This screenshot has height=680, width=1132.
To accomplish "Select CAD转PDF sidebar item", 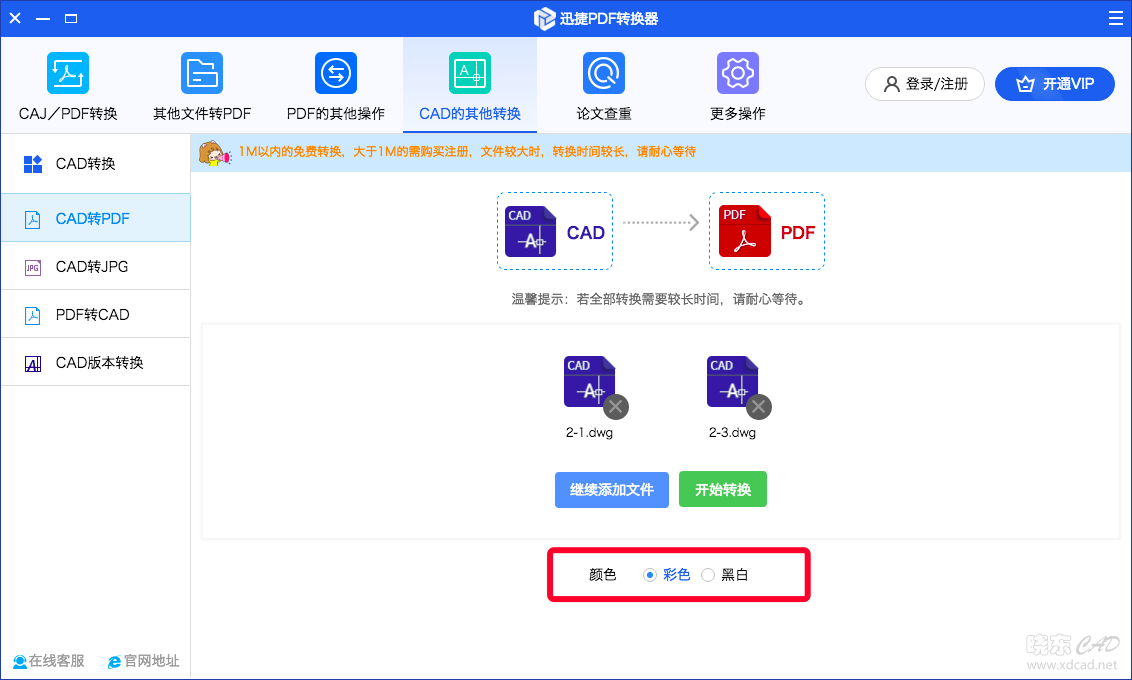I will point(95,218).
